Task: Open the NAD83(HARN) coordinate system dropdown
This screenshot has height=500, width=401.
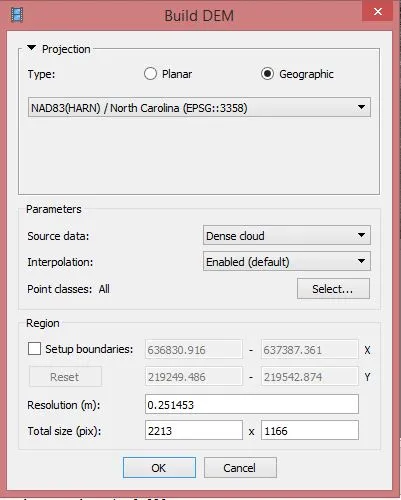Action: (199, 107)
